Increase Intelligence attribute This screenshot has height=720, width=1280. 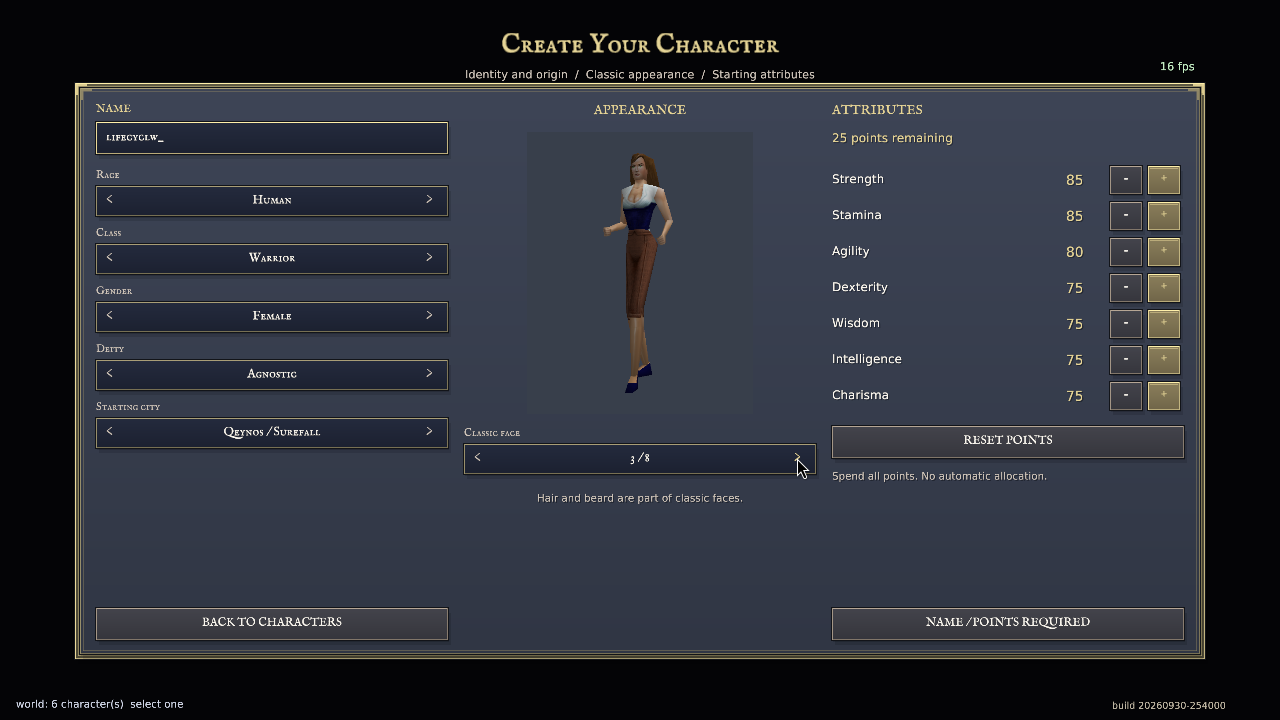1164,360
